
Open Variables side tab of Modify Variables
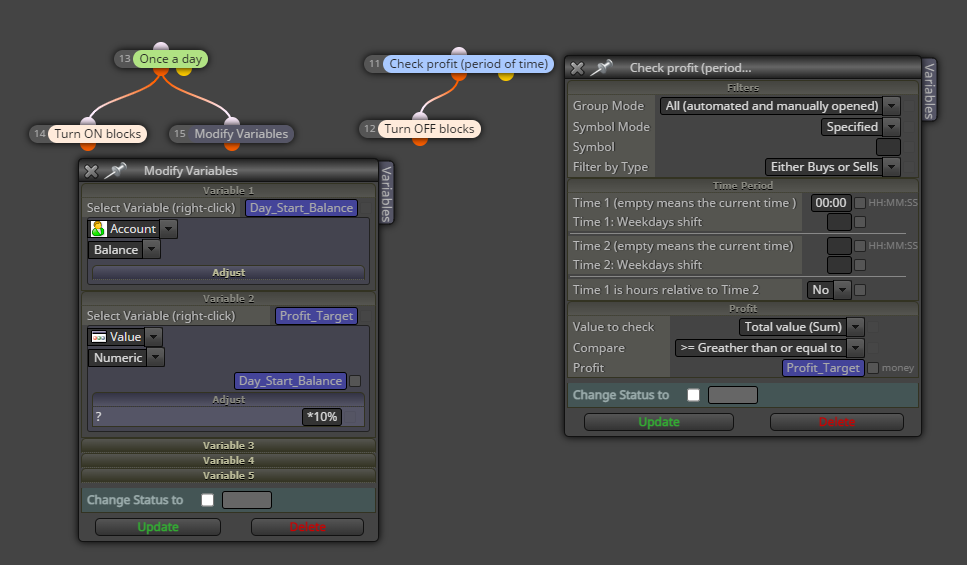click(386, 193)
